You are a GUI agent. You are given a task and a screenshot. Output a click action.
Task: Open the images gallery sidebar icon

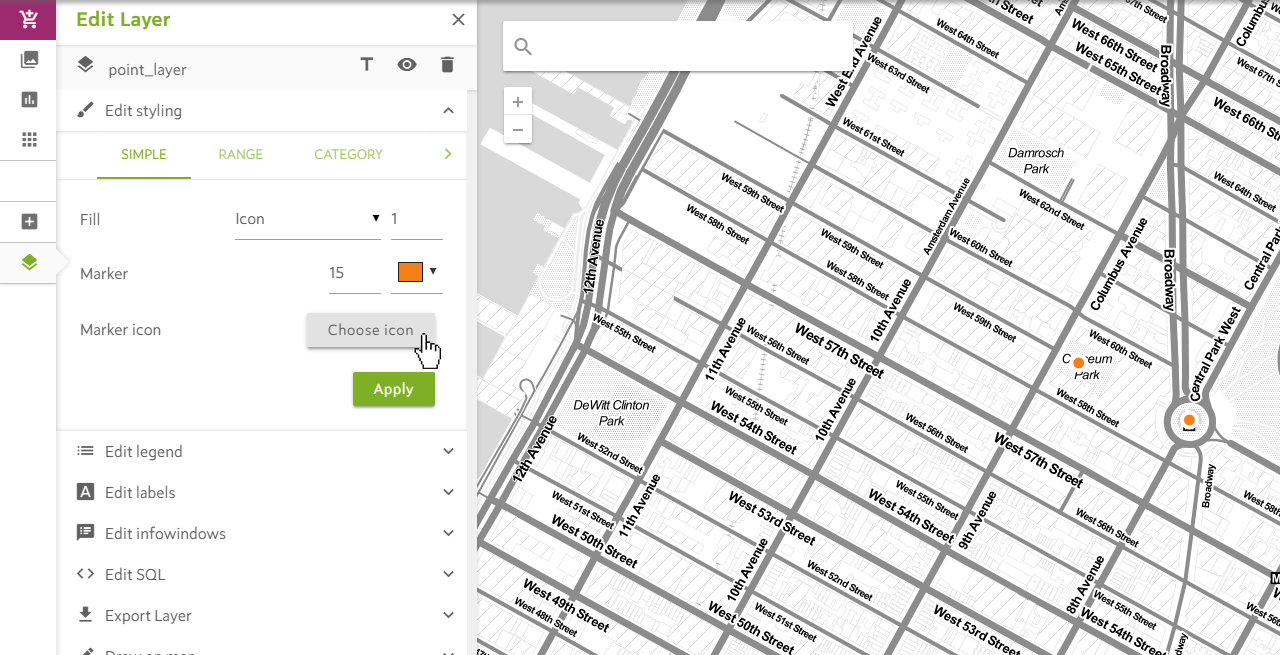click(x=29, y=59)
